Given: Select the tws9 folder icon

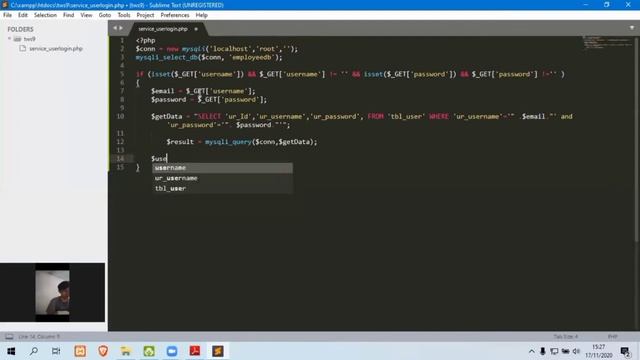Looking at the screenshot, I should 17,39.
